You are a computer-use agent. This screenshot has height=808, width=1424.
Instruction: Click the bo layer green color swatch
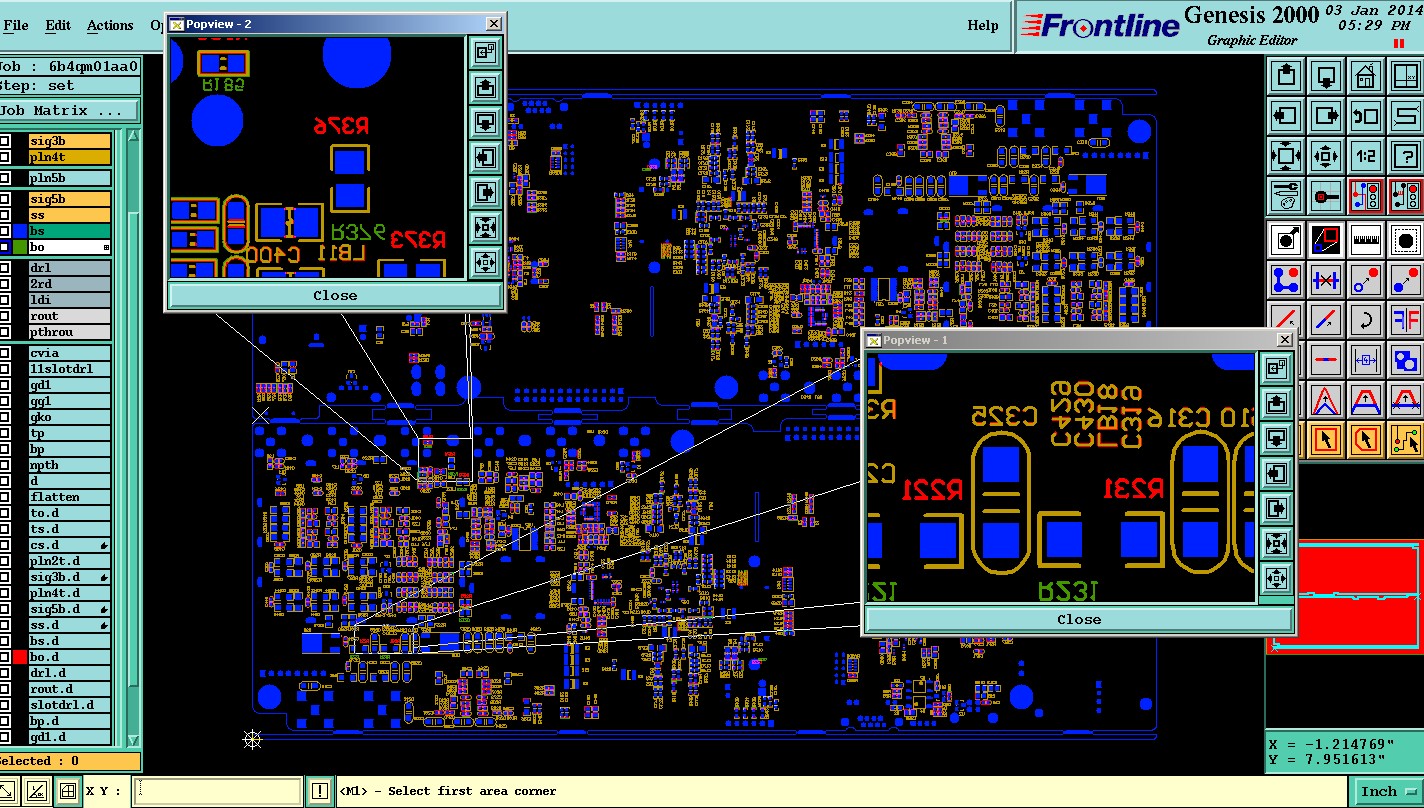point(20,247)
